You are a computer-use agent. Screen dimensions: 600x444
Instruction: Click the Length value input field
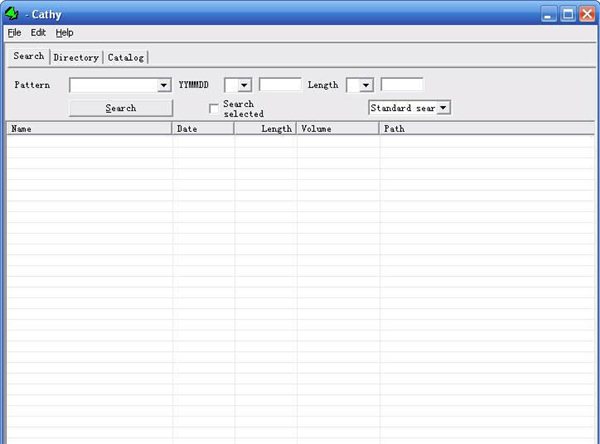402,85
